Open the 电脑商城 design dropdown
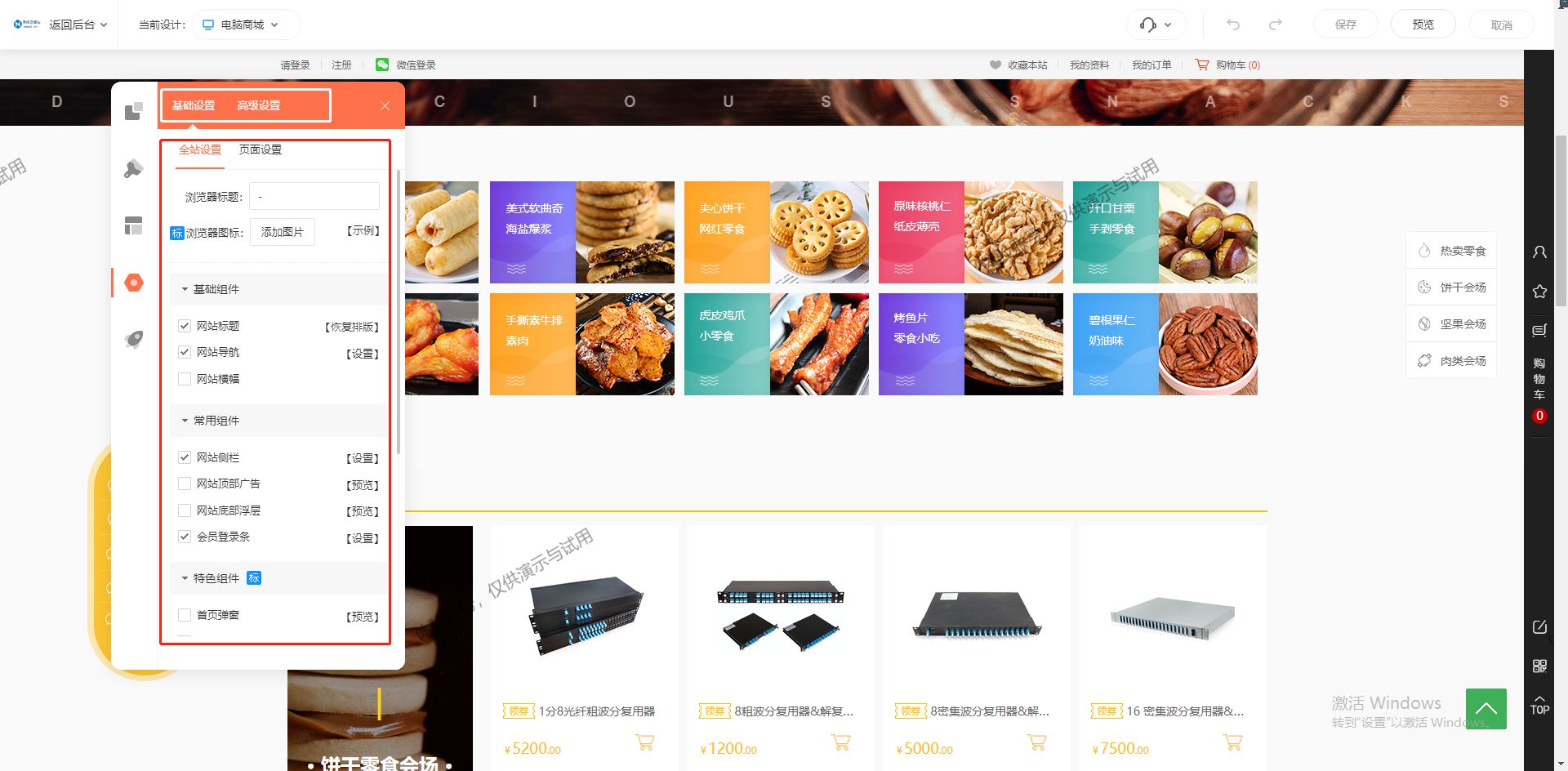Viewport: 1568px width, 771px height. [242, 25]
